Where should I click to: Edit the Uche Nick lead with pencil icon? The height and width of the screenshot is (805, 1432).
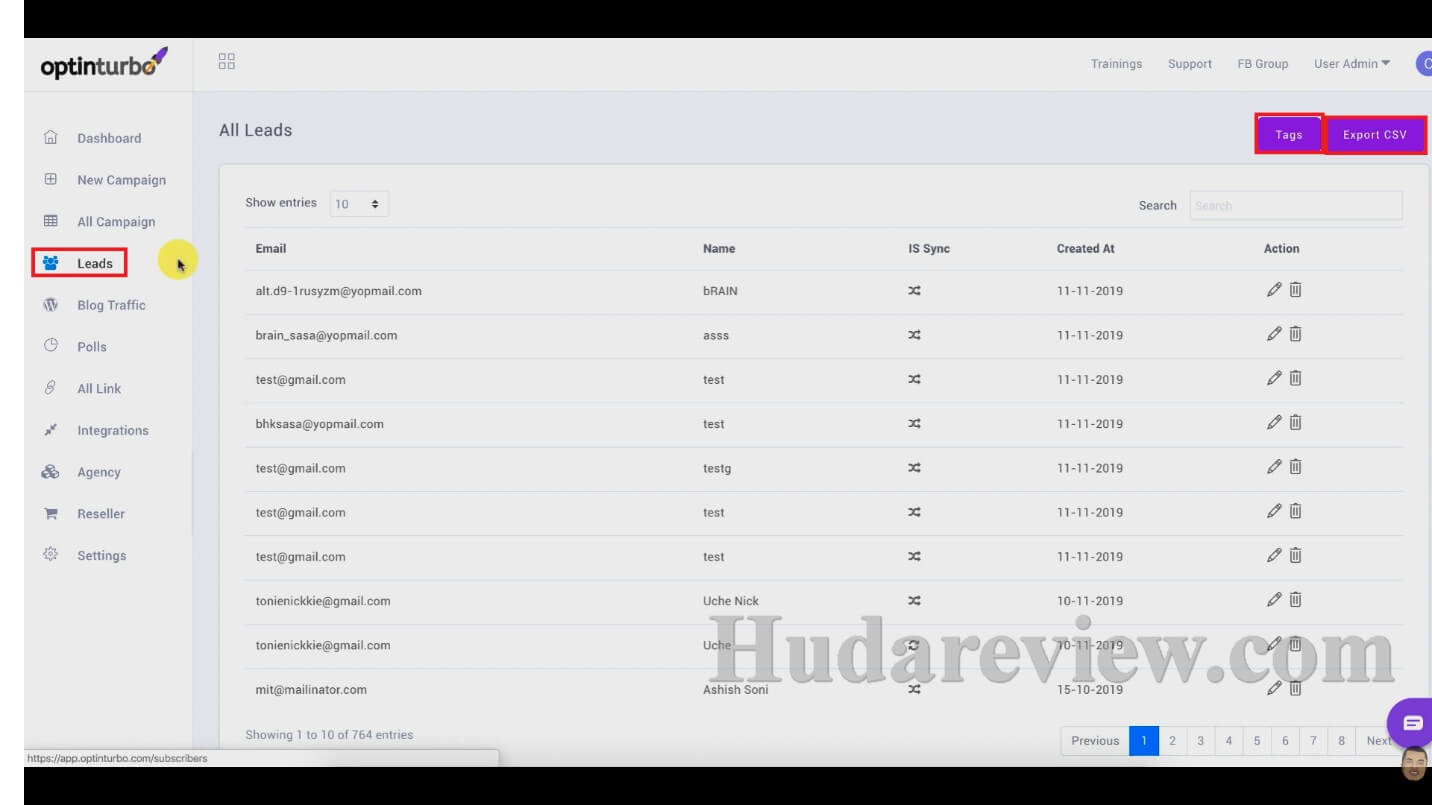[1274, 600]
